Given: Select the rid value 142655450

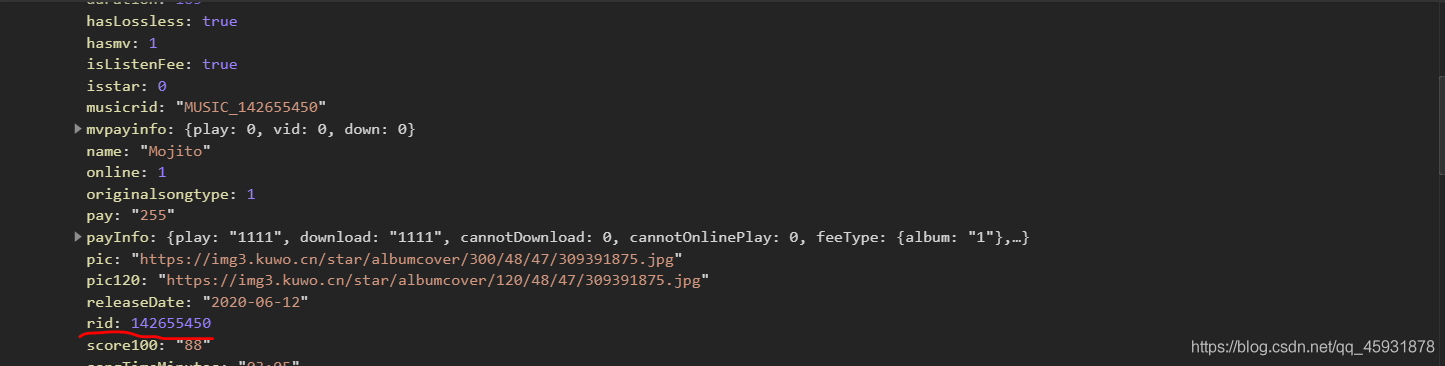Looking at the screenshot, I should (171, 324).
